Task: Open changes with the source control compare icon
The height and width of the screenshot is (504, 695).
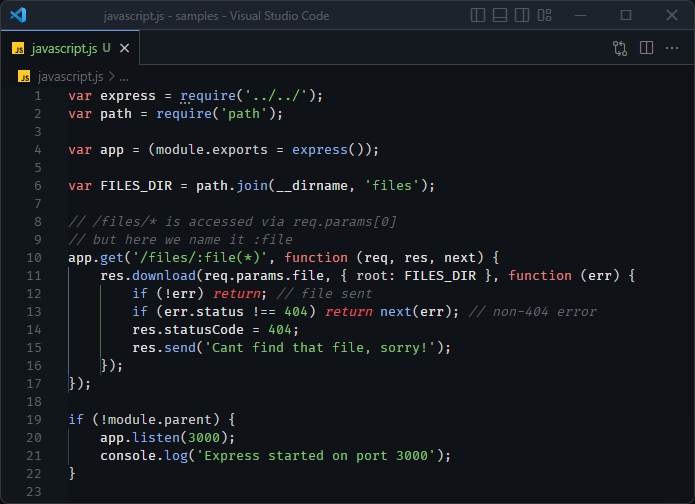Action: (620, 48)
